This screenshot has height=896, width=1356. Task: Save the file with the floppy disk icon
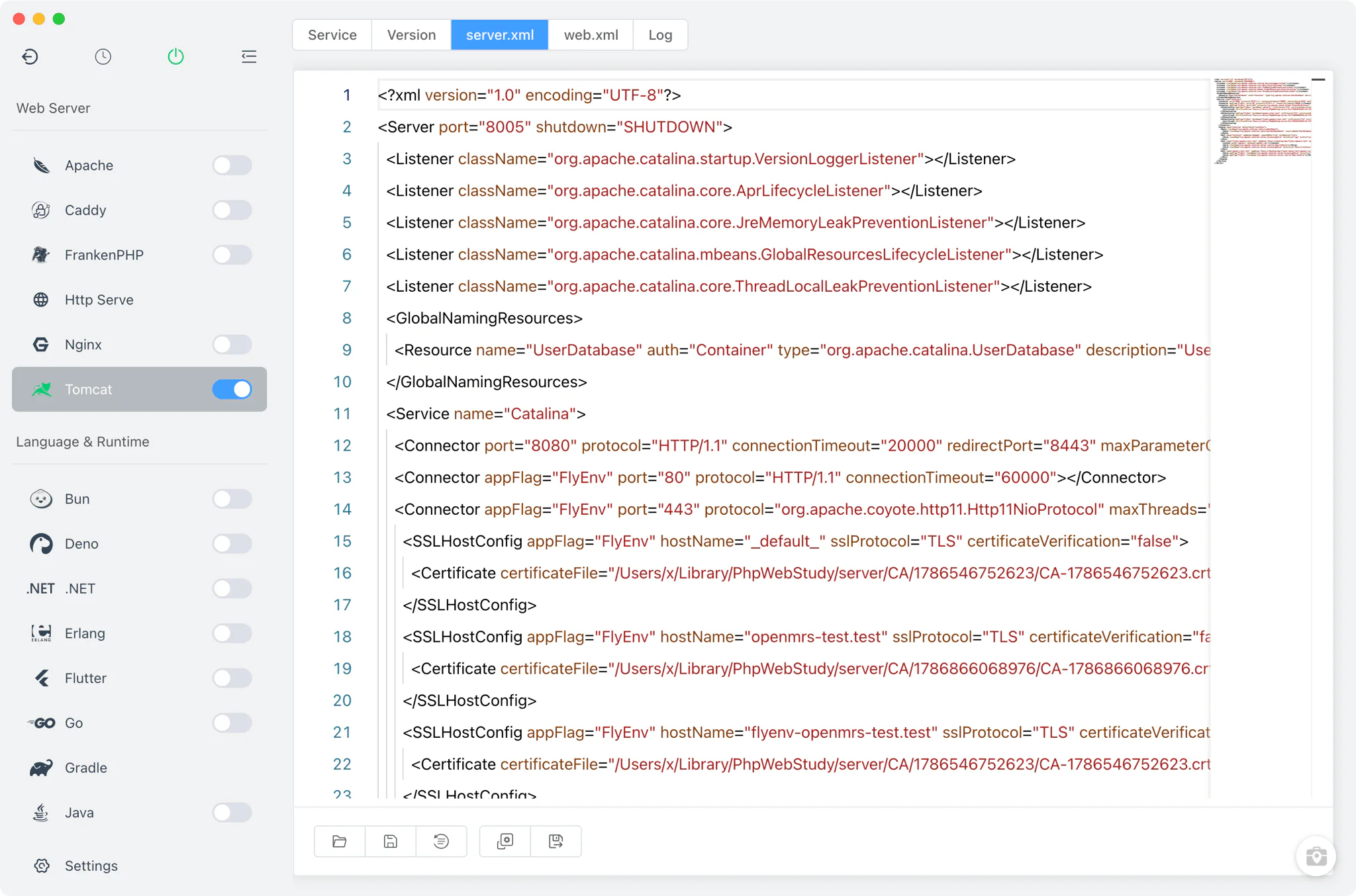coord(391,841)
